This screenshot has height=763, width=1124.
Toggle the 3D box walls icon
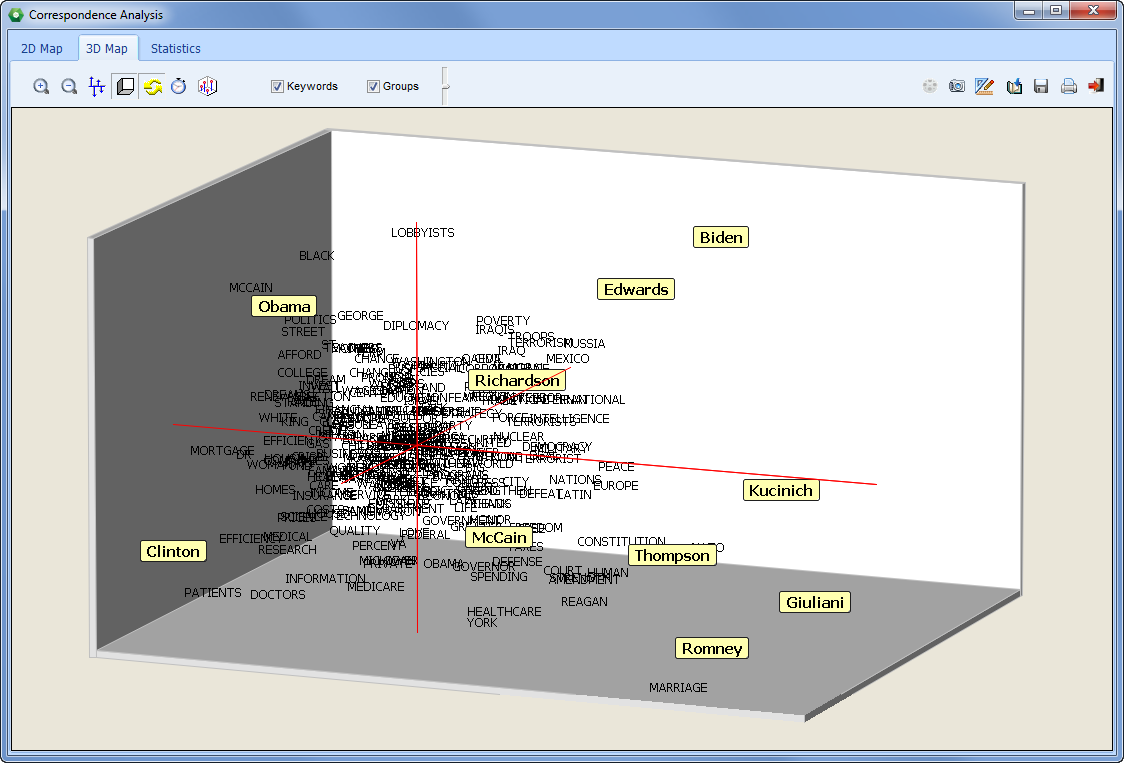(x=125, y=87)
